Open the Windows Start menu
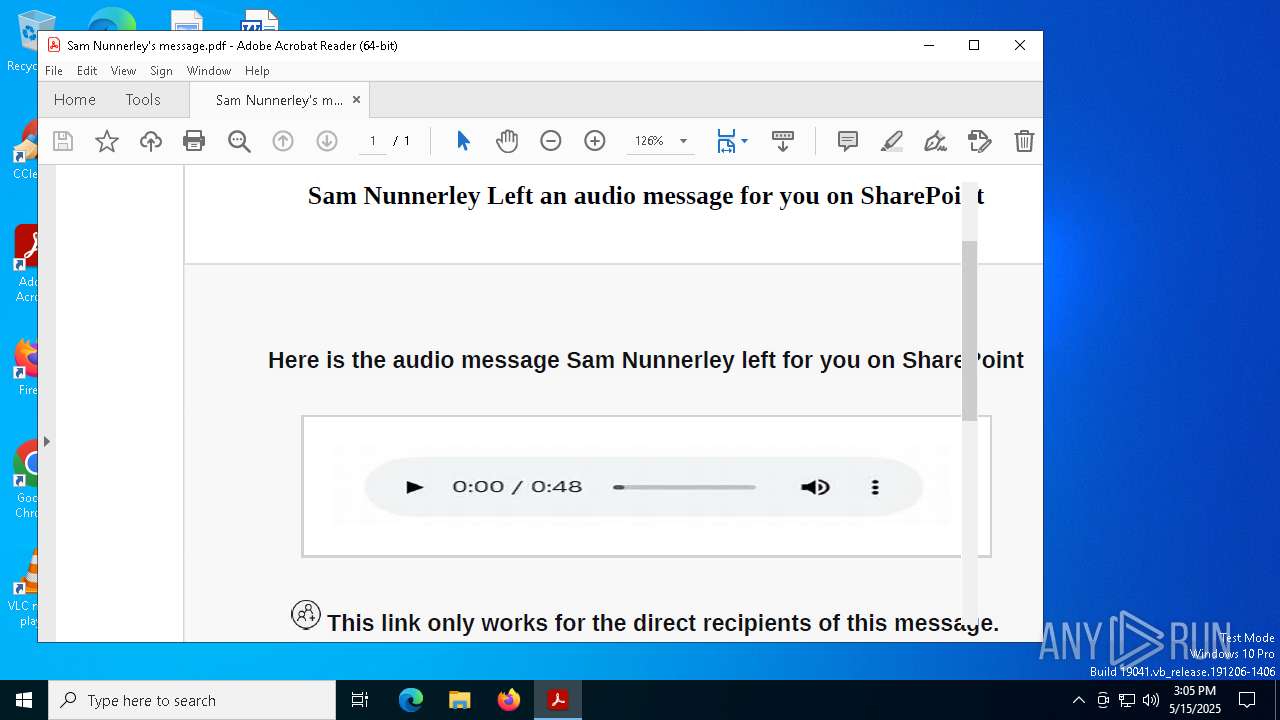 24,700
